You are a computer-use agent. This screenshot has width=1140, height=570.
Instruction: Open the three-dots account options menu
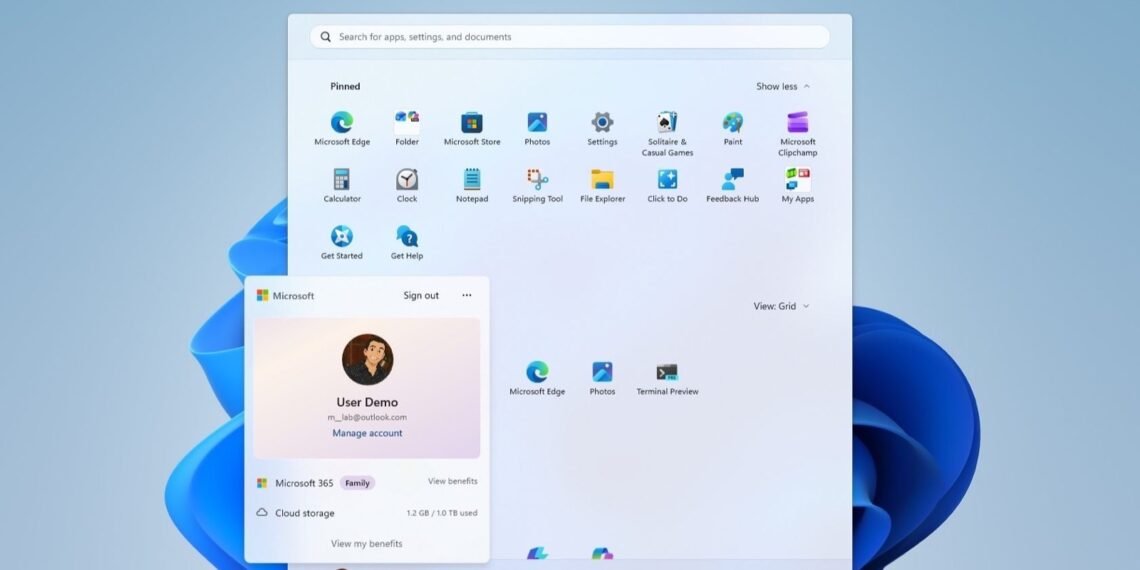(467, 295)
